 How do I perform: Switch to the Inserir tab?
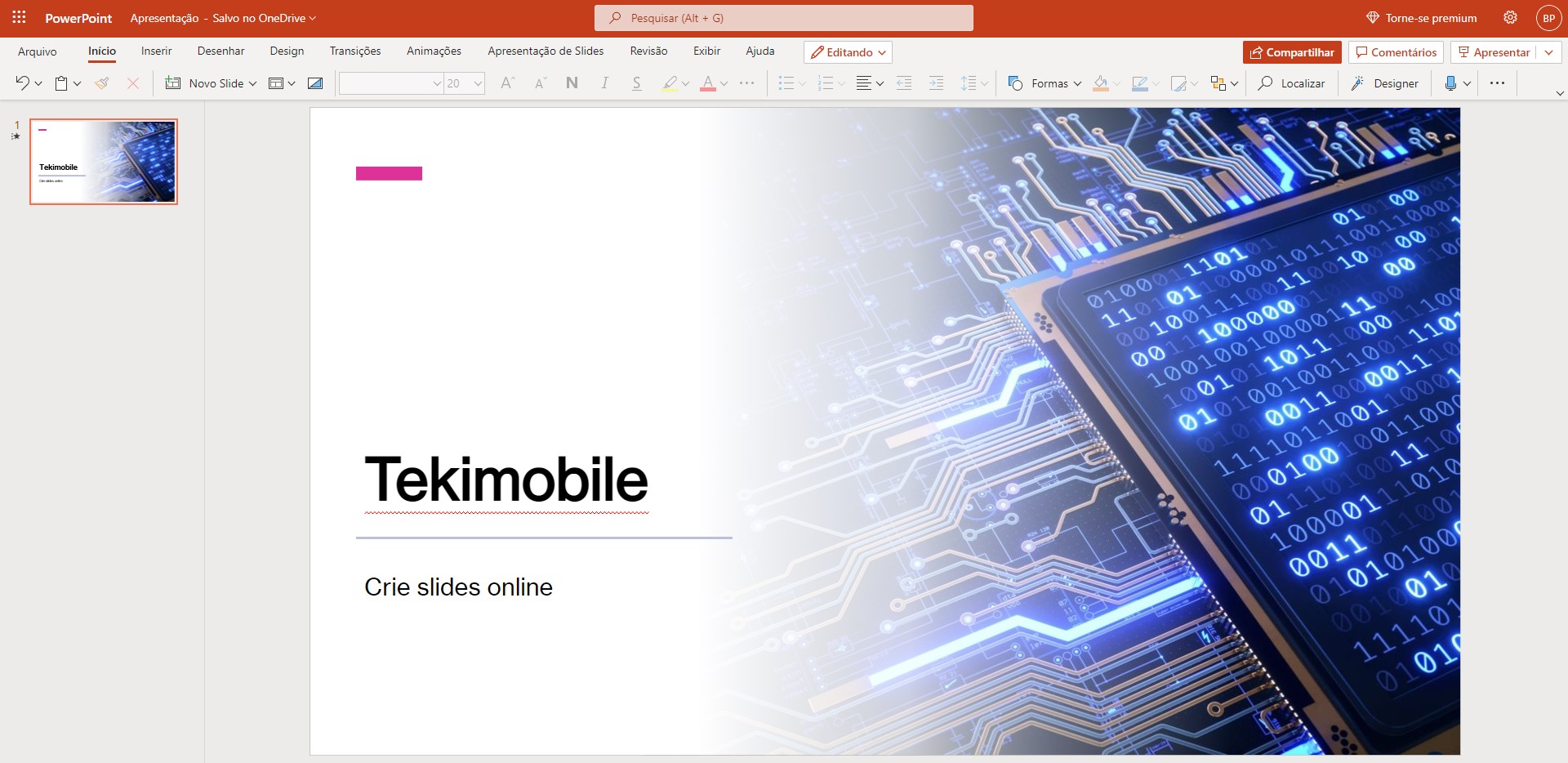point(156,51)
